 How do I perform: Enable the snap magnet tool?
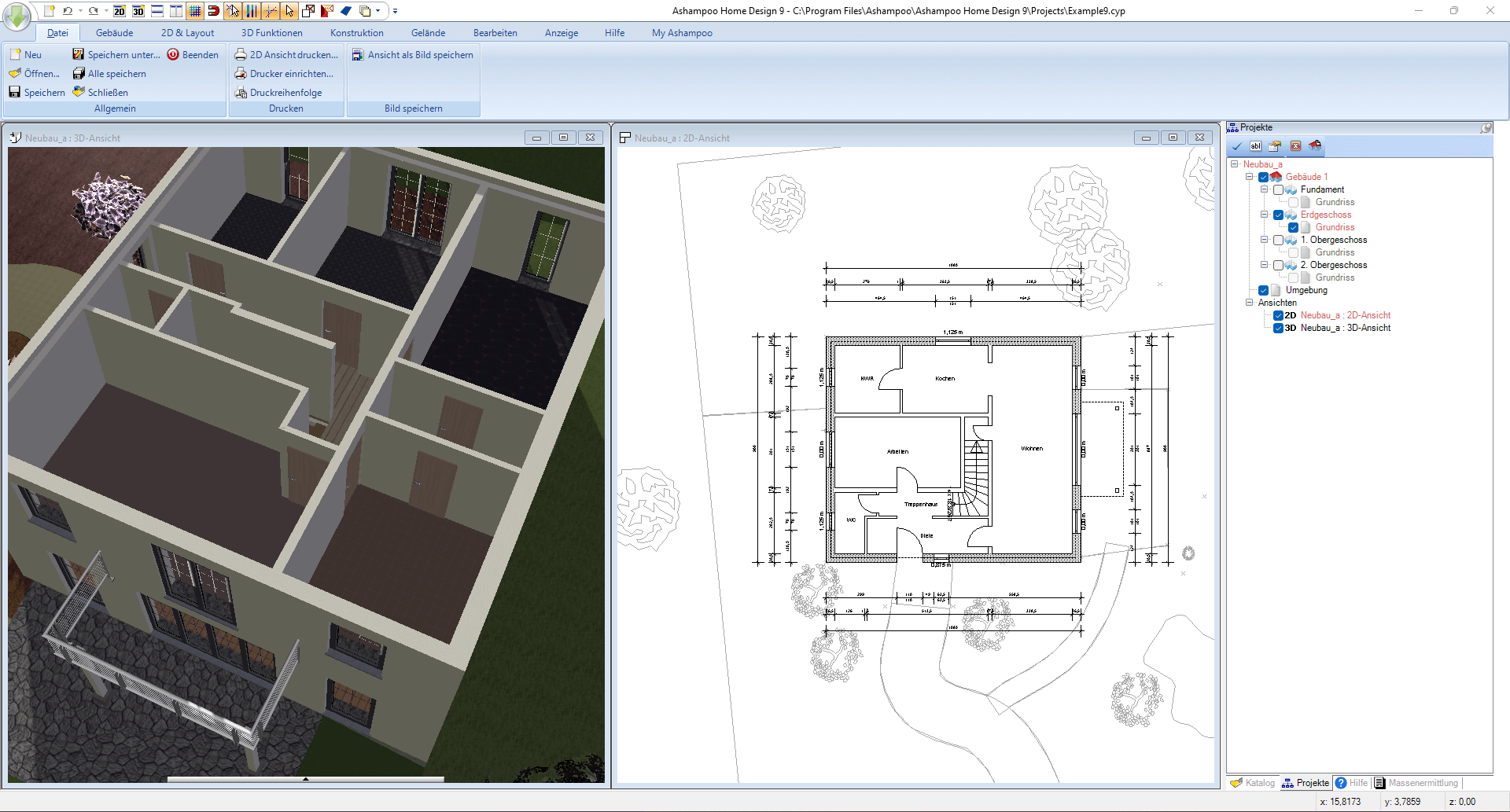(213, 11)
